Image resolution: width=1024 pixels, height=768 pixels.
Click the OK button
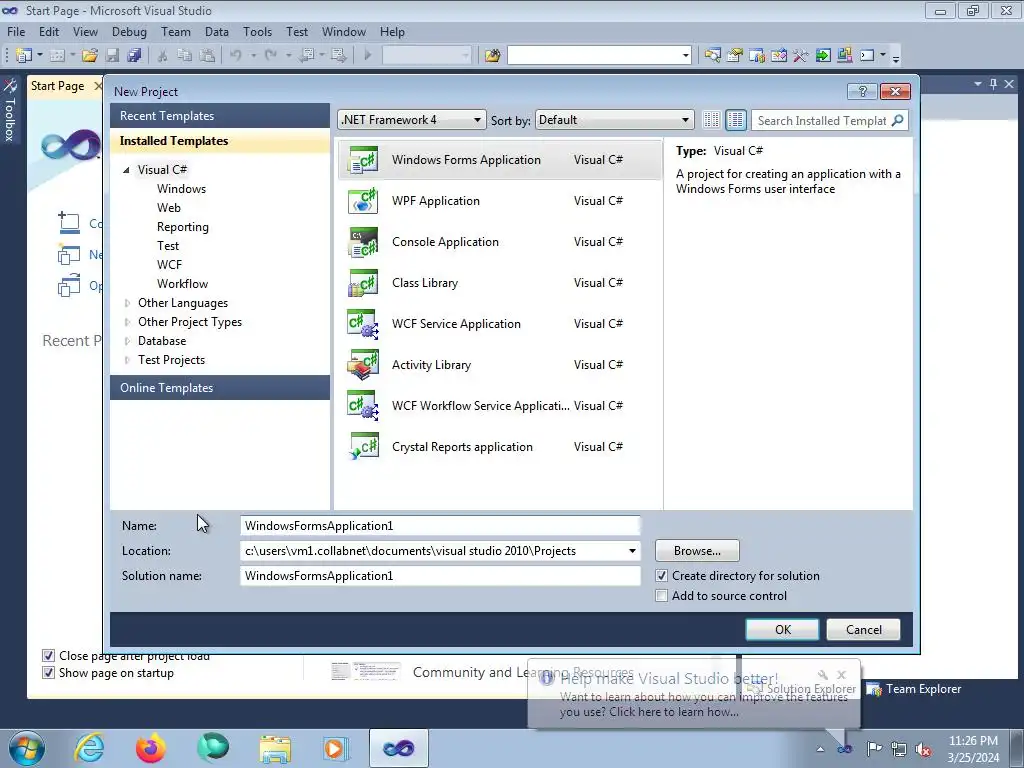click(782, 630)
